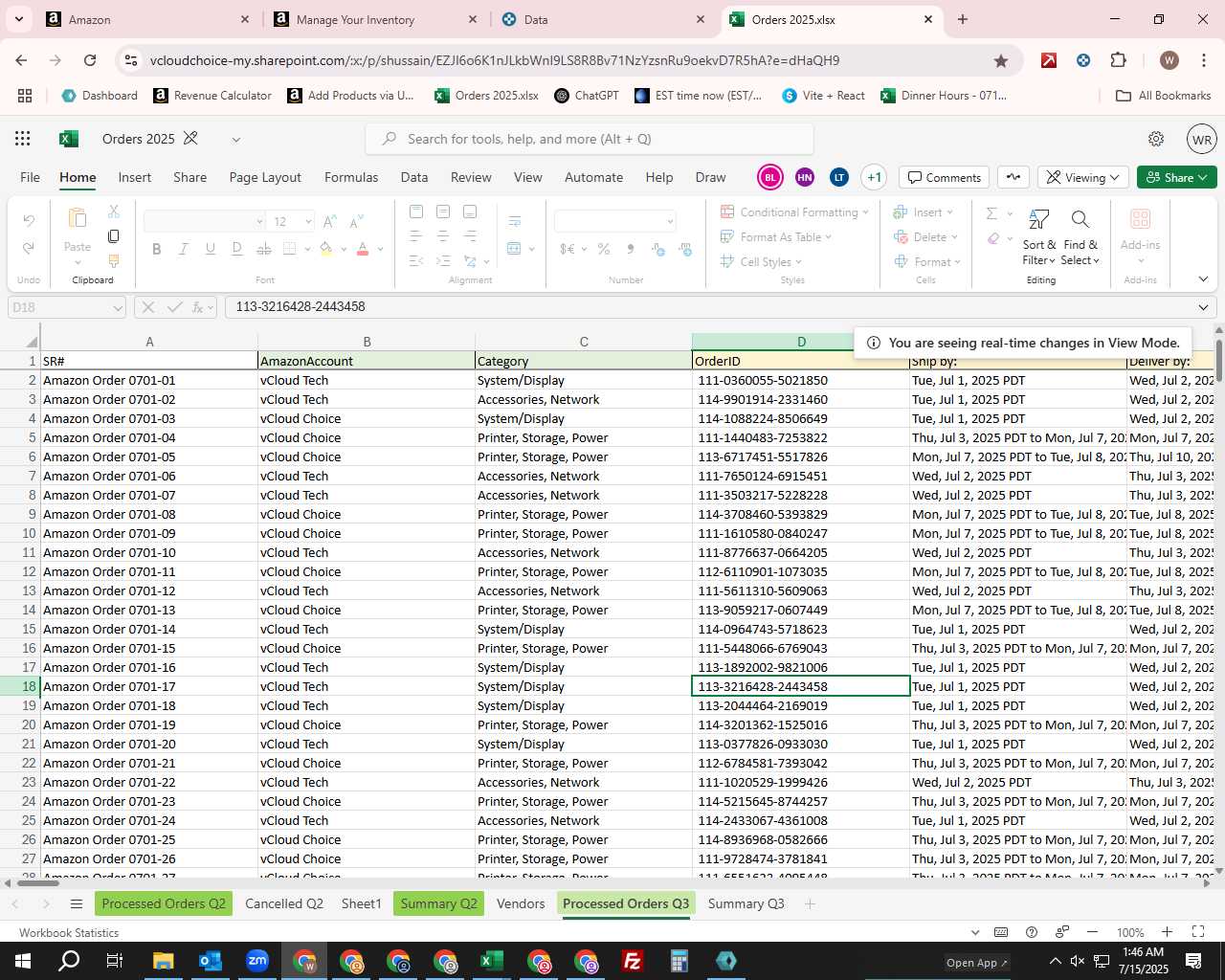This screenshot has height=980, width=1225.
Task: Click the search for tools box
Action: [590, 139]
